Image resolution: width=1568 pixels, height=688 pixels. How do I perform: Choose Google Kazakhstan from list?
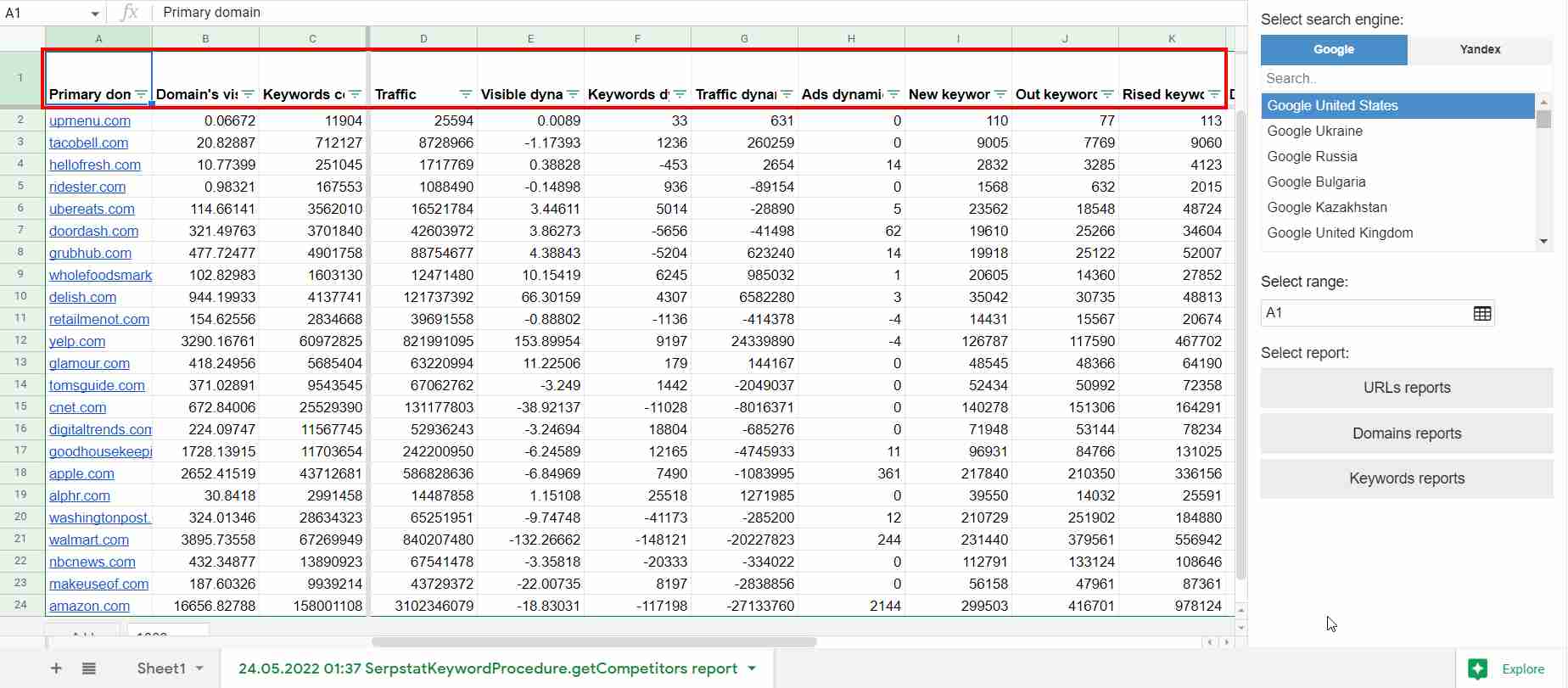point(1397,207)
